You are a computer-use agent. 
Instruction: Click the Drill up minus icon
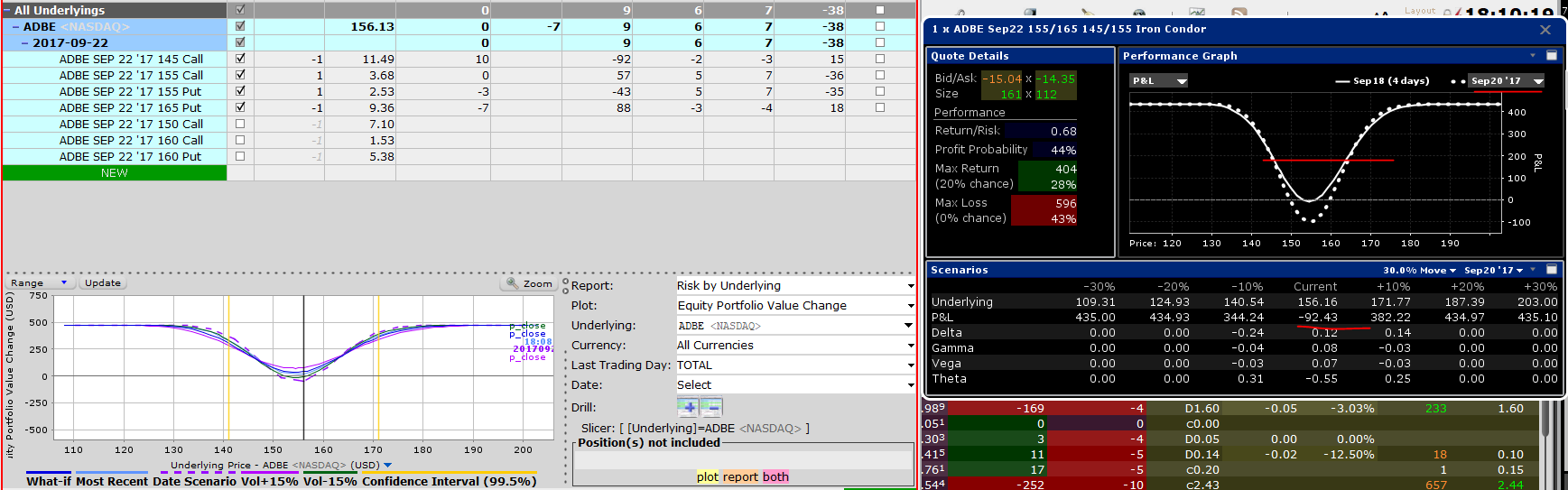tap(711, 407)
